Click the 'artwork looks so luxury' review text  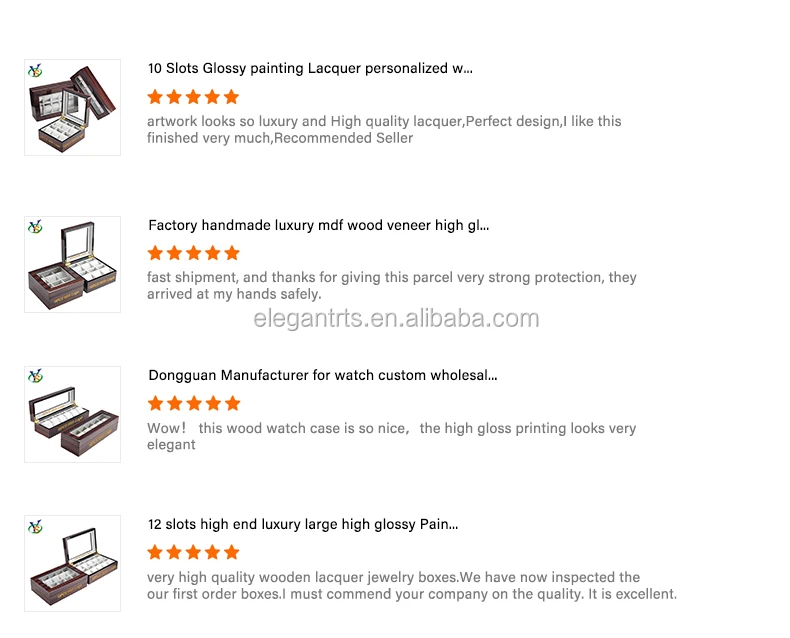[x=384, y=129]
